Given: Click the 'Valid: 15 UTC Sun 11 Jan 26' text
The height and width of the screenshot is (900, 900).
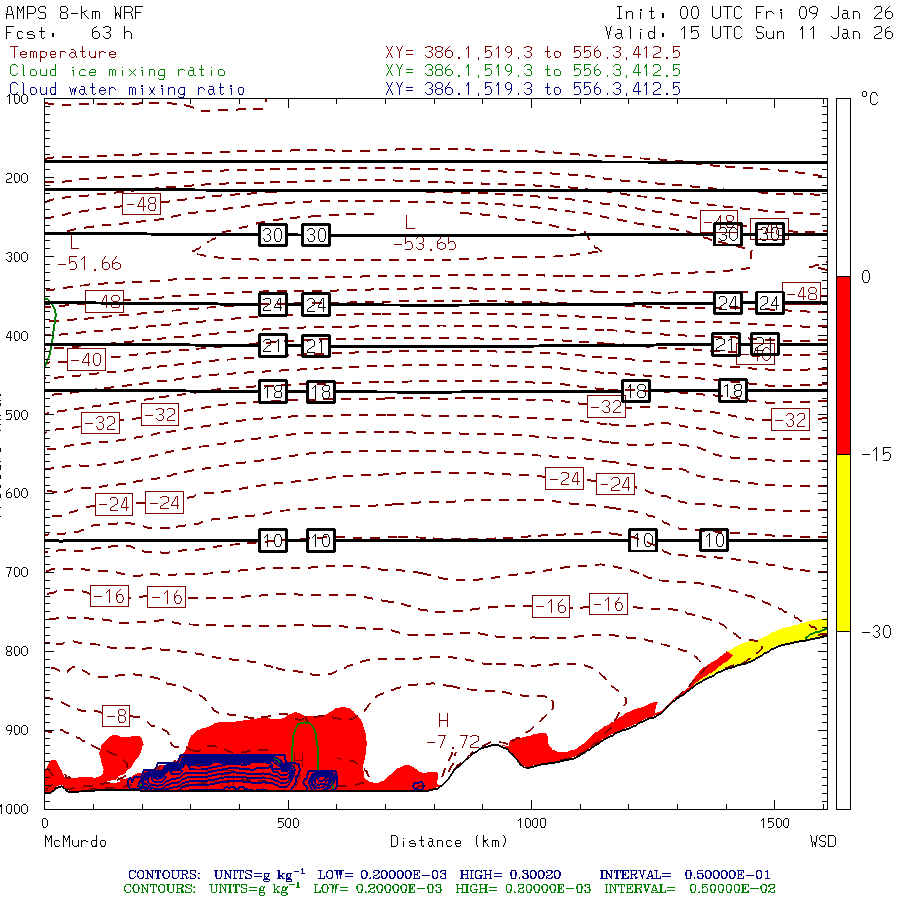Looking at the screenshot, I should [748, 33].
